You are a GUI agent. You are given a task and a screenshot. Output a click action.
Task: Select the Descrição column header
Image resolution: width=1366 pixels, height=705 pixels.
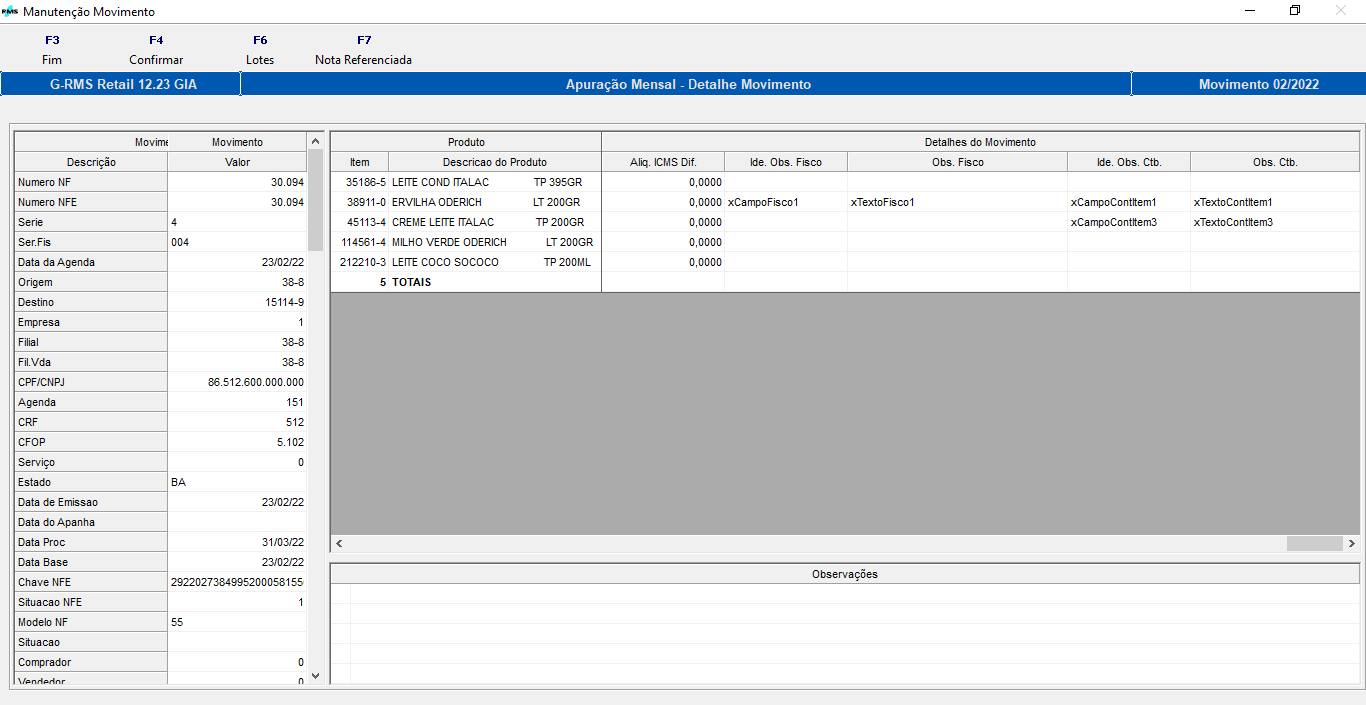(91, 162)
